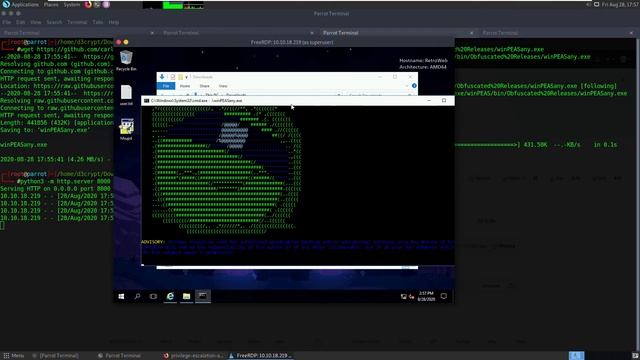Click the FreeRDP window title bar text
This screenshot has width=640, height=360.
[x=292, y=42]
